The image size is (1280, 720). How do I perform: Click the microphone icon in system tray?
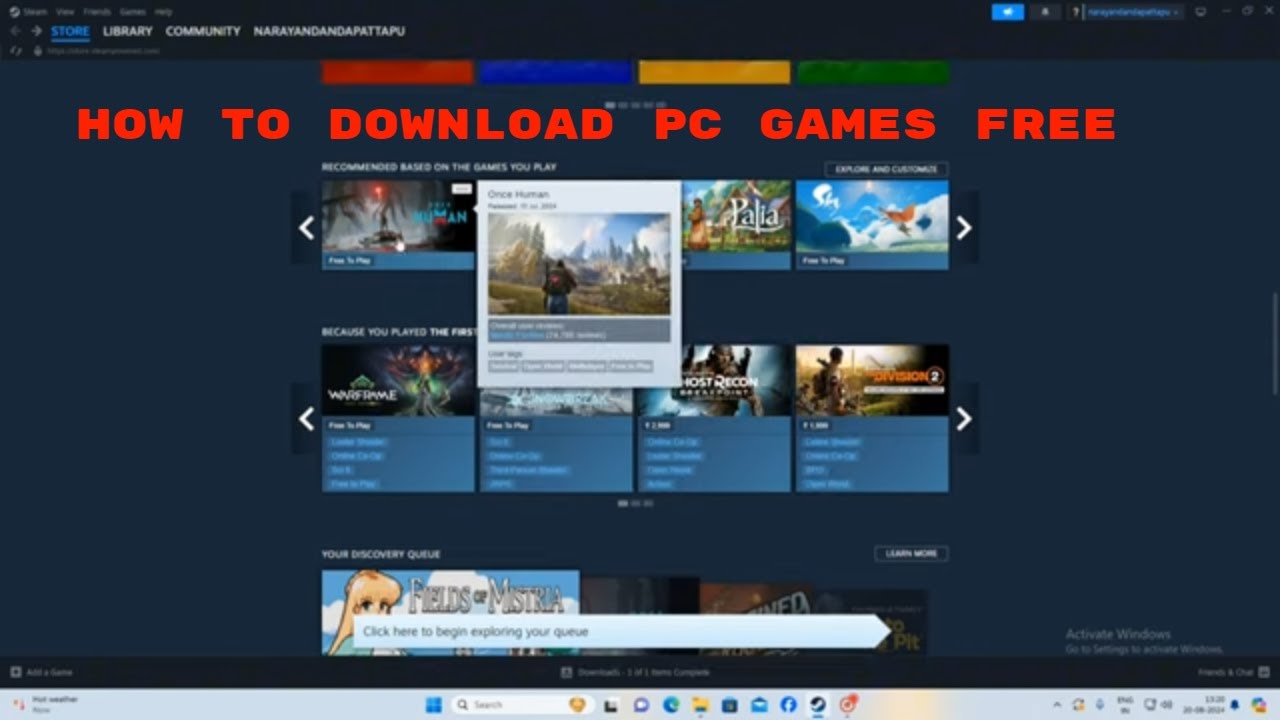point(1100,705)
